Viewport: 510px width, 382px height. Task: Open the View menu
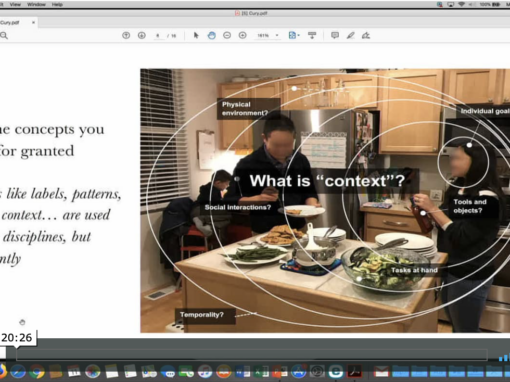[15, 4]
